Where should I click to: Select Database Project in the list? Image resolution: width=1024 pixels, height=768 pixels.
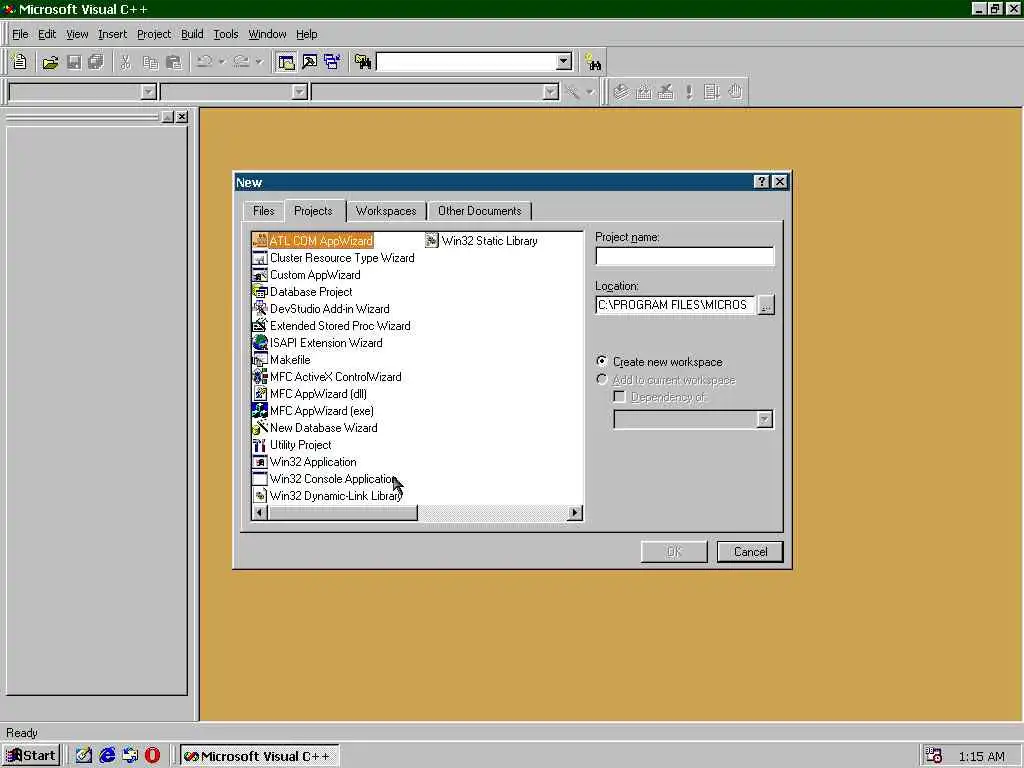[x=303, y=292]
